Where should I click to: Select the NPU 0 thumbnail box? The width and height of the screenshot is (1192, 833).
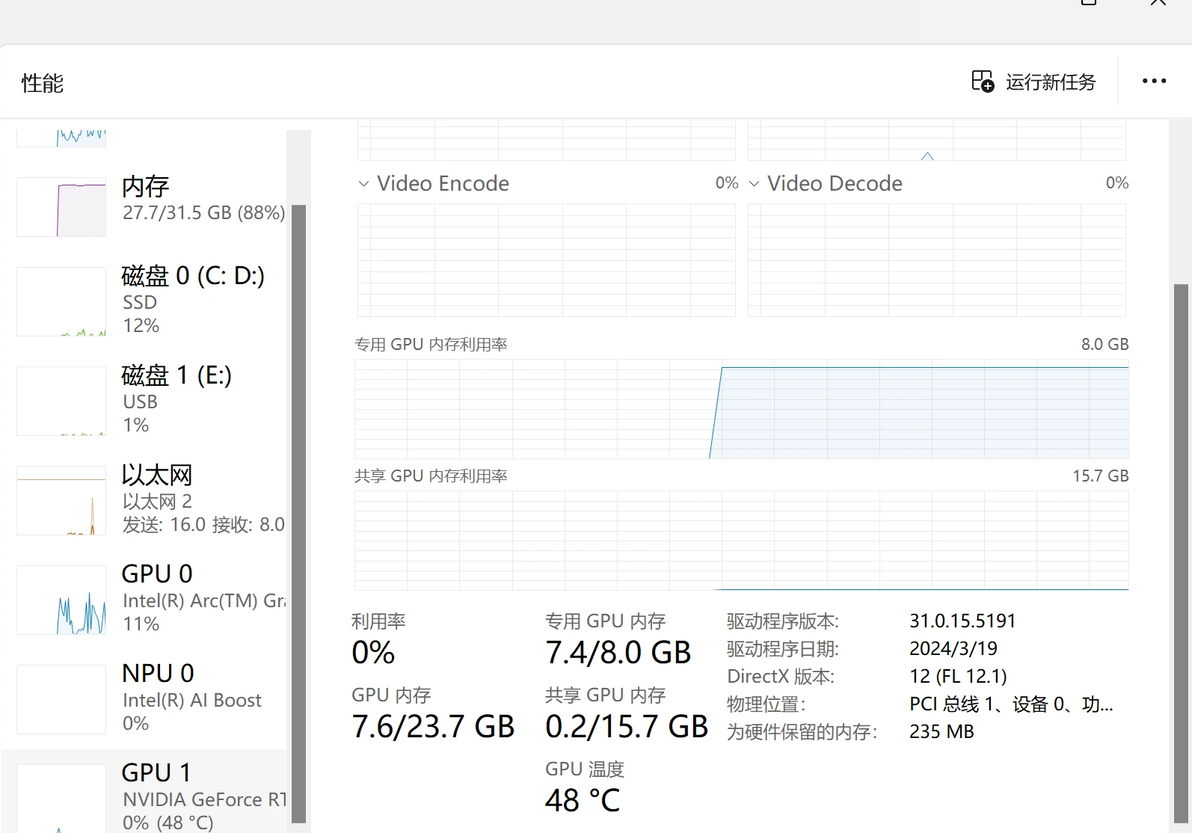pyautogui.click(x=61, y=699)
